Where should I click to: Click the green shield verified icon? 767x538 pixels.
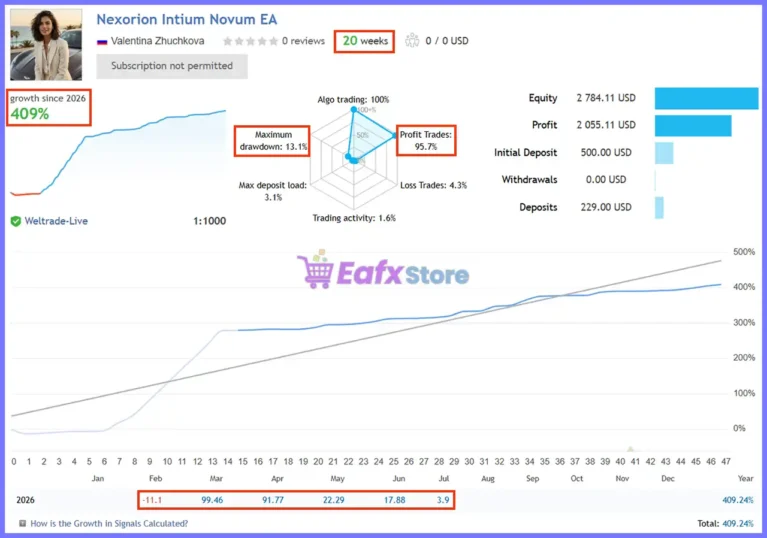coord(16,221)
